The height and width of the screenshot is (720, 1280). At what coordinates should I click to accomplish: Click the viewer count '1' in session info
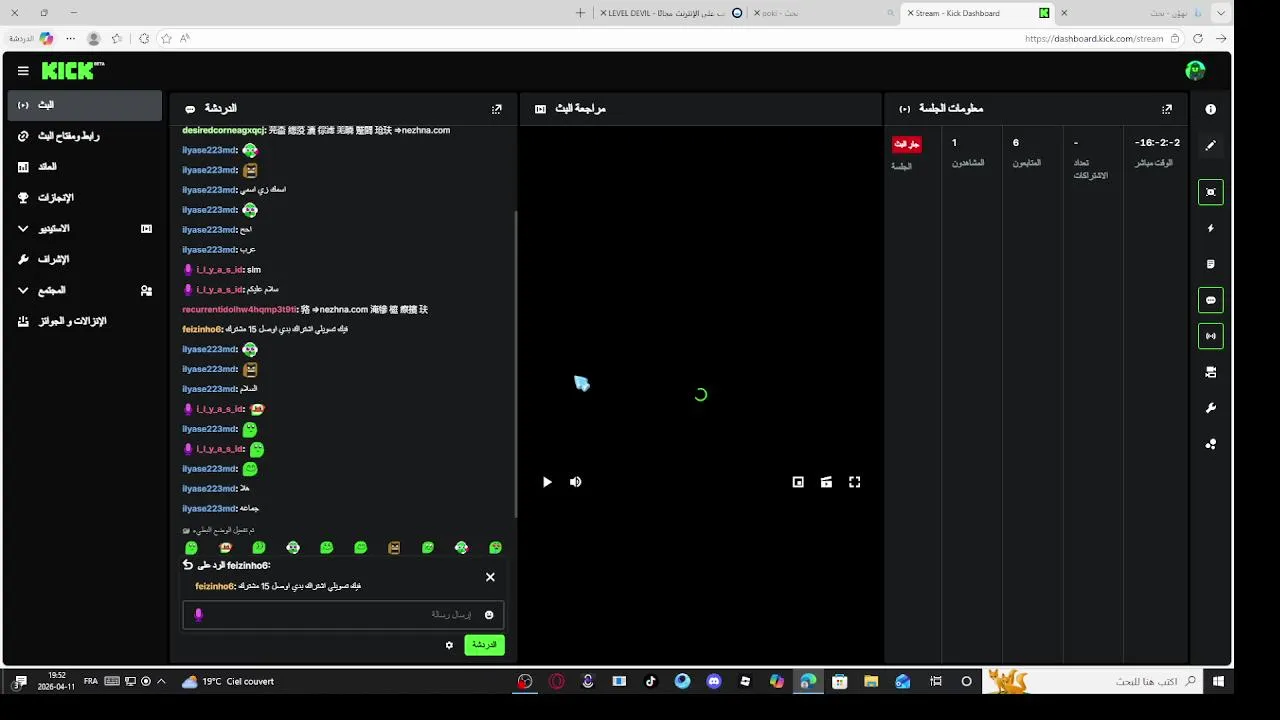click(954, 143)
